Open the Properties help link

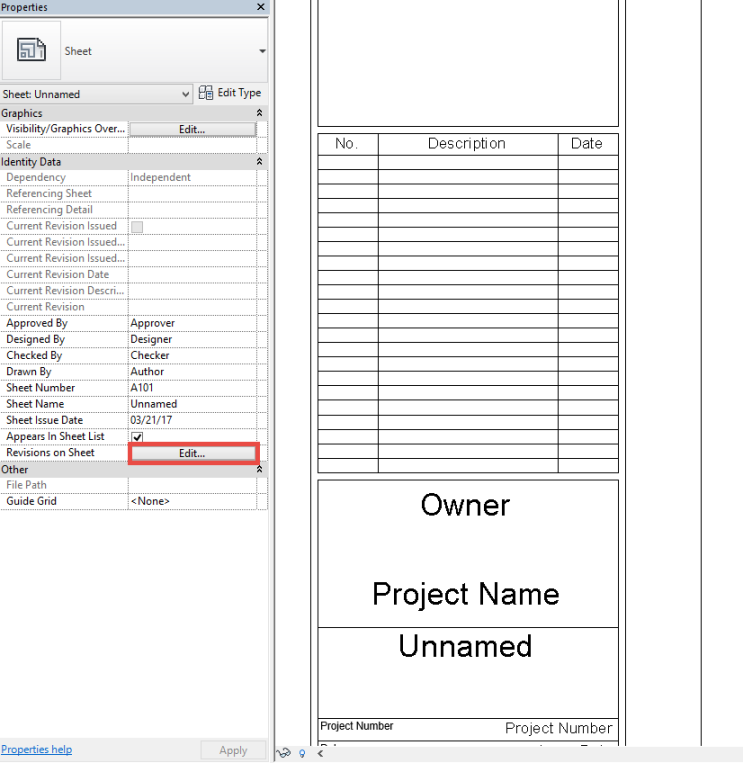pos(36,749)
